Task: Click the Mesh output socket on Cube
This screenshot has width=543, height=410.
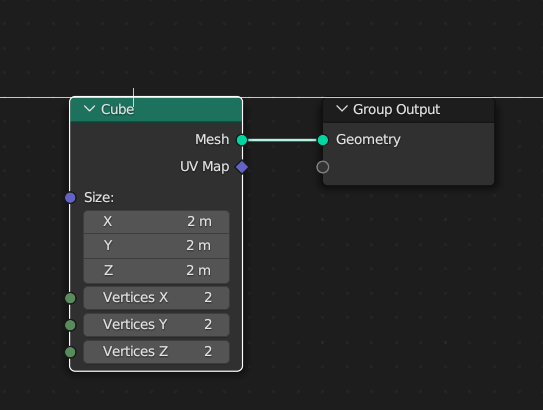Action: point(242,140)
